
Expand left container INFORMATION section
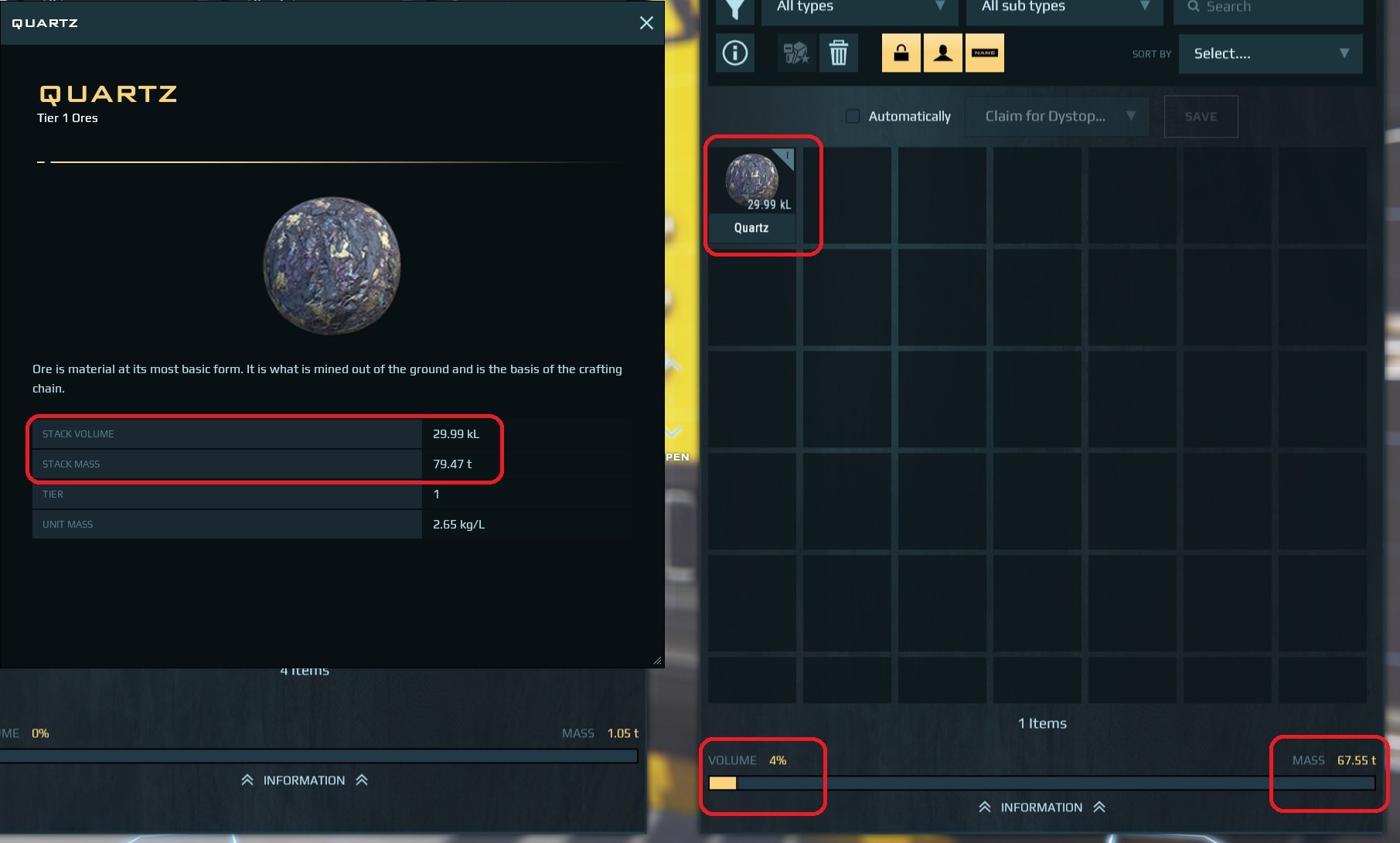click(x=304, y=780)
